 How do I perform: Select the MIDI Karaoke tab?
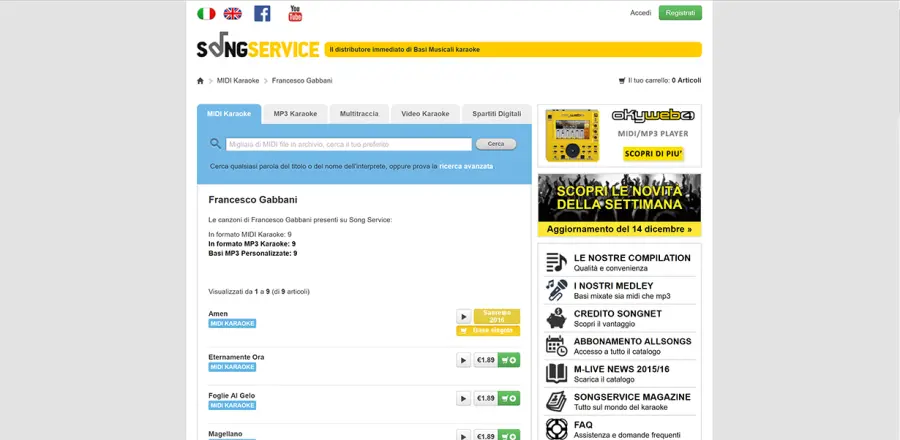click(229, 114)
